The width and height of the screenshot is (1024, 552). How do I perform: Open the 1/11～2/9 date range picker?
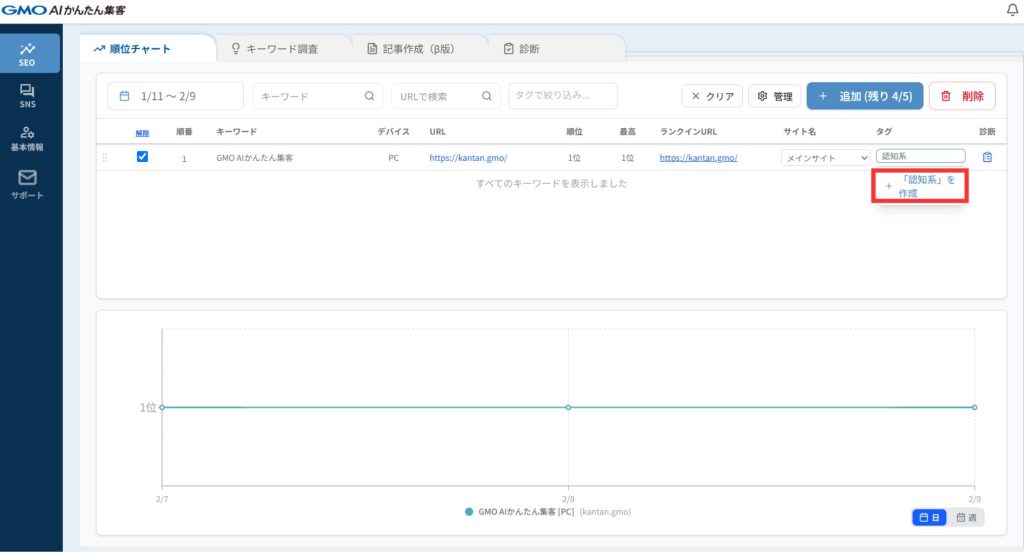click(x=175, y=96)
